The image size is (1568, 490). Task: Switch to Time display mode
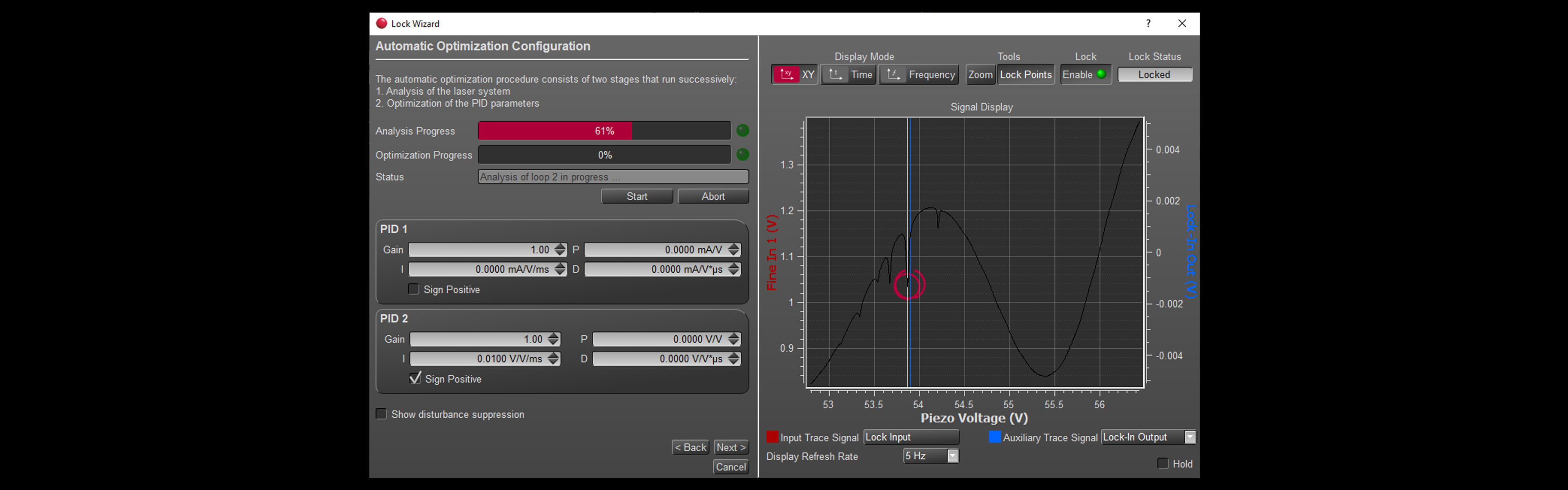(849, 75)
